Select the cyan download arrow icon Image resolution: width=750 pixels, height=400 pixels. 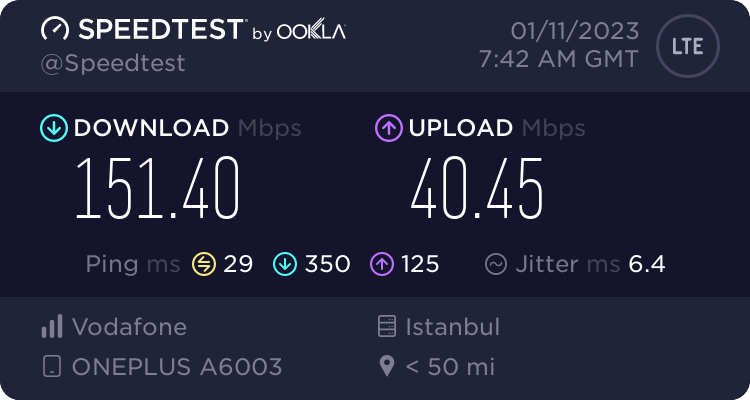click(x=54, y=128)
